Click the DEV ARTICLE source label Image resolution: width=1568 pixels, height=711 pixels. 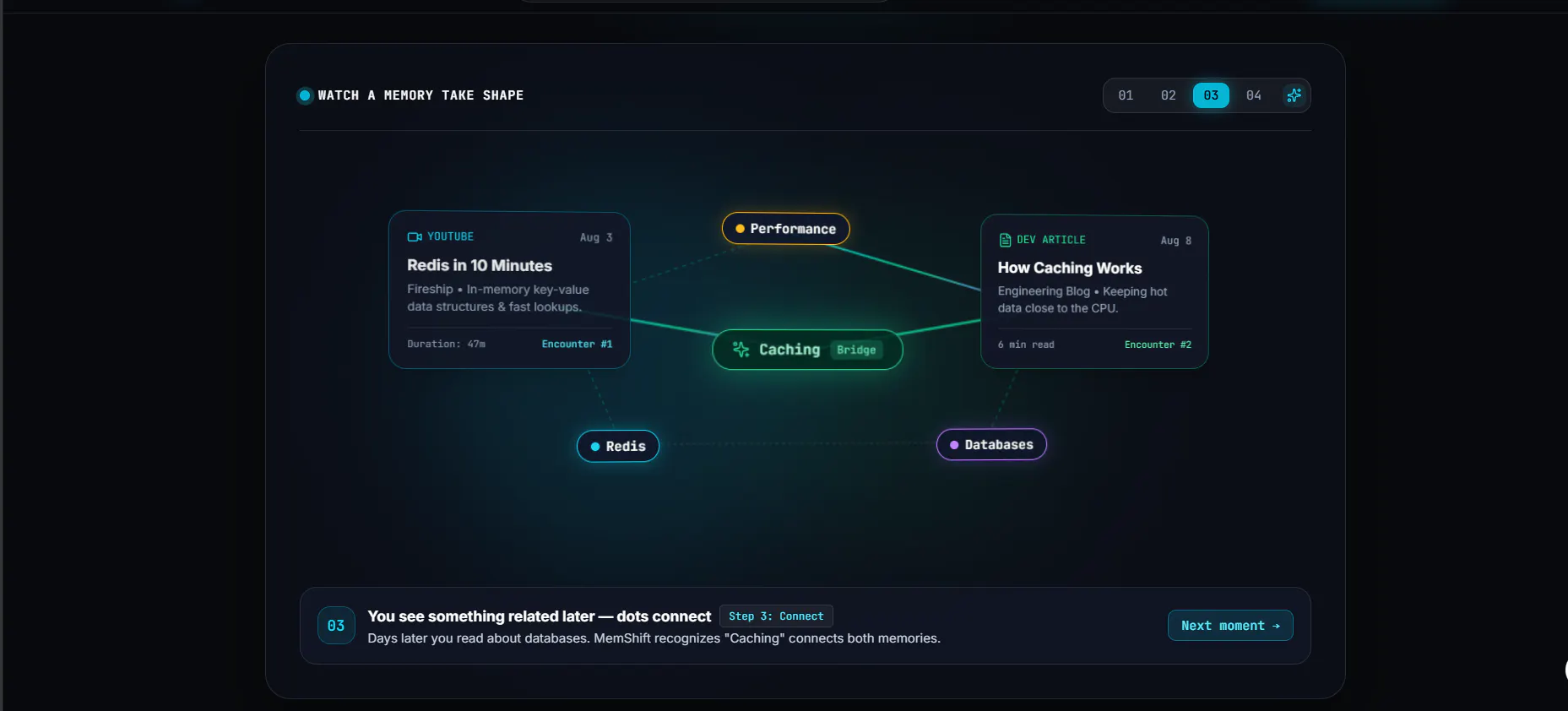[1051, 240]
